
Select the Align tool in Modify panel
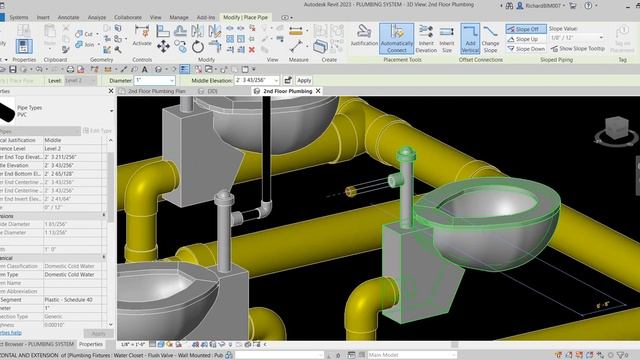click(162, 31)
